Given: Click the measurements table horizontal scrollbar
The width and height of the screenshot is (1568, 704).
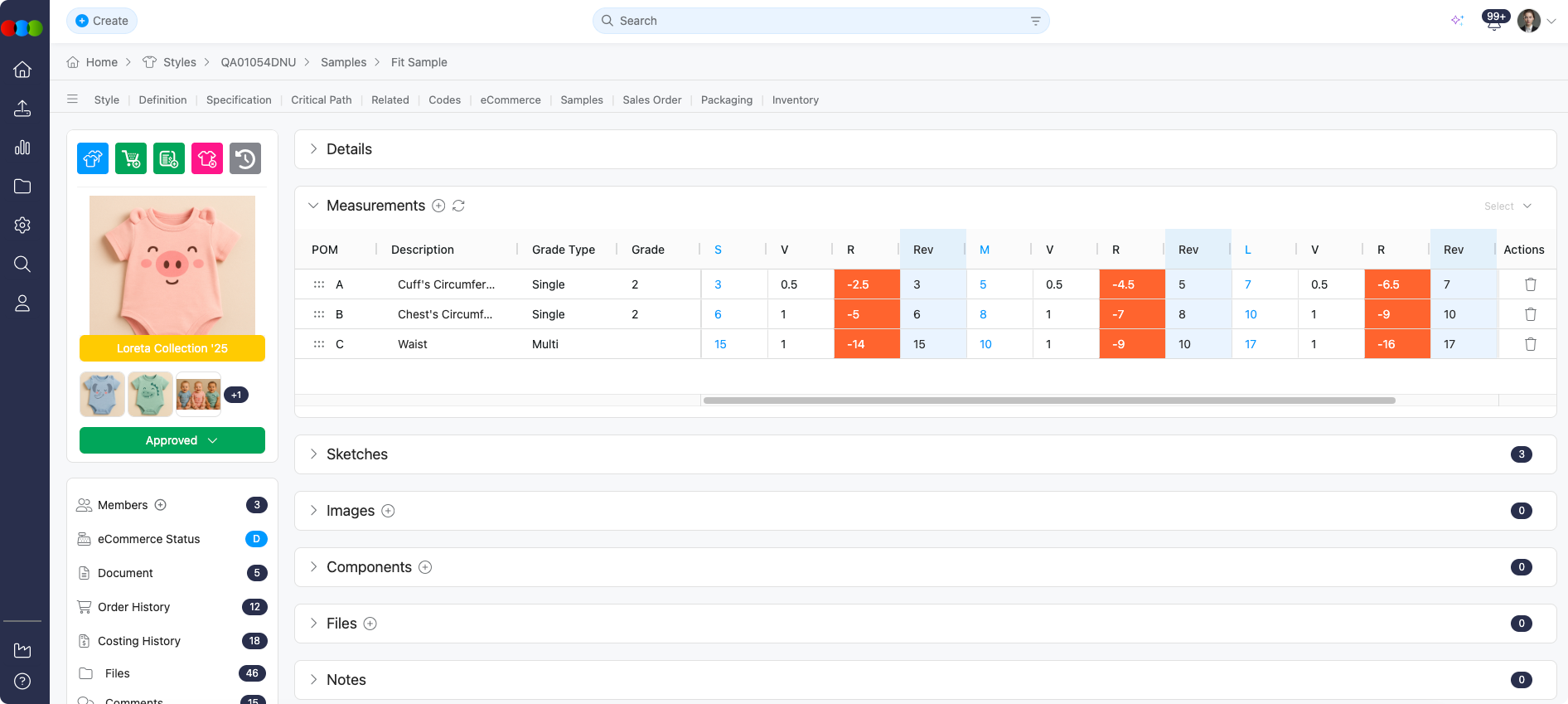Looking at the screenshot, I should [1048, 401].
